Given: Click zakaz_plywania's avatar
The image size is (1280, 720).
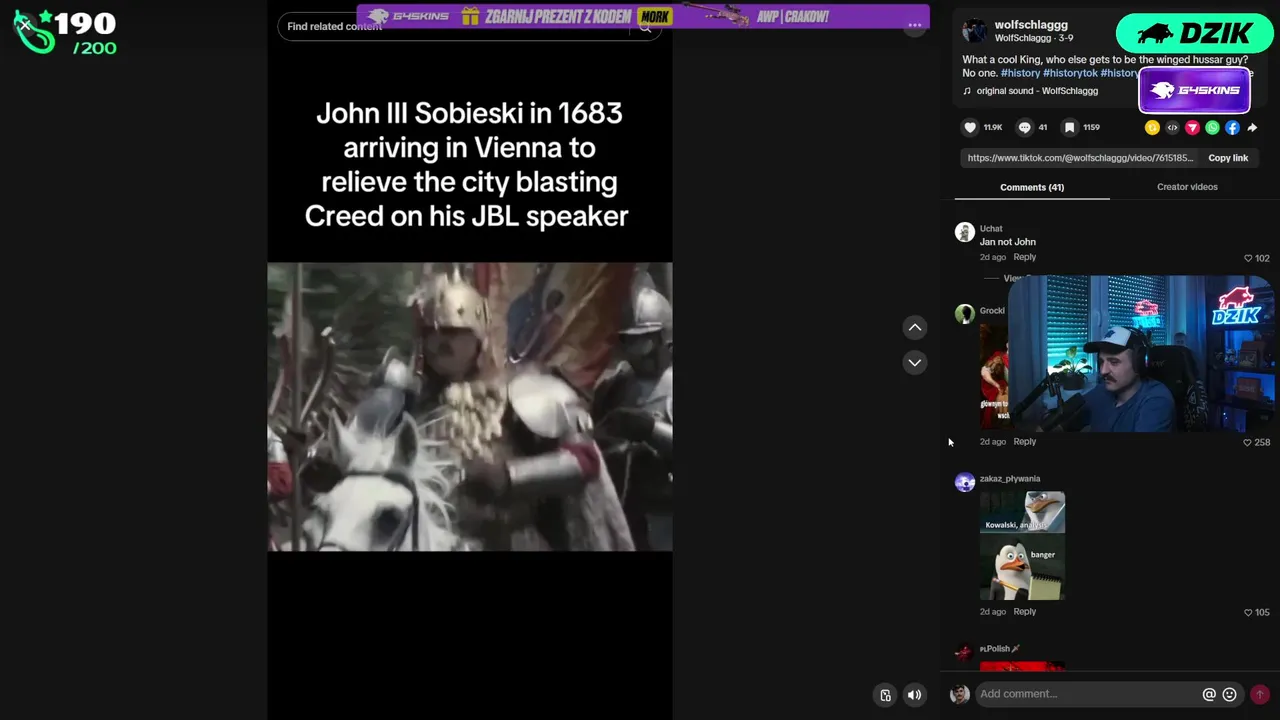Looking at the screenshot, I should (x=965, y=482).
